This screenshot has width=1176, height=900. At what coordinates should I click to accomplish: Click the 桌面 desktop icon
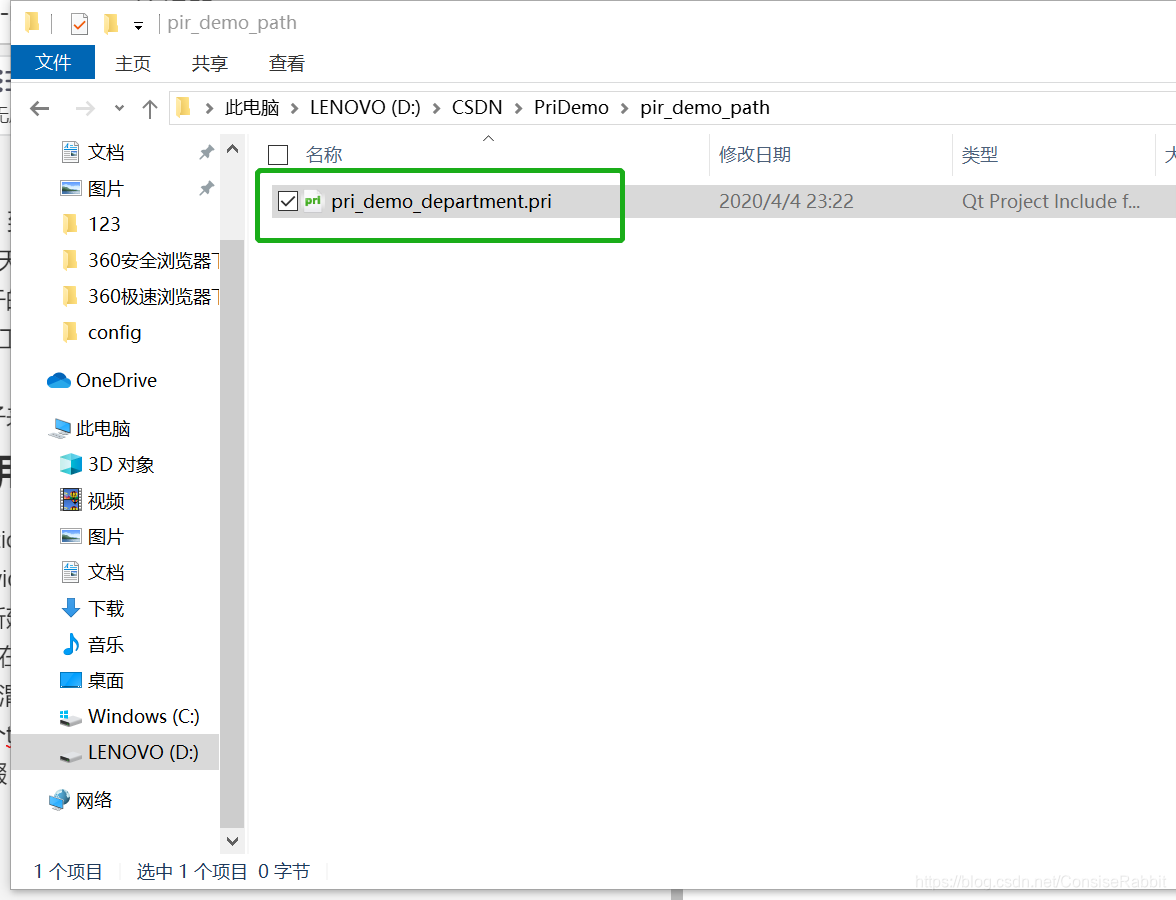[x=70, y=680]
